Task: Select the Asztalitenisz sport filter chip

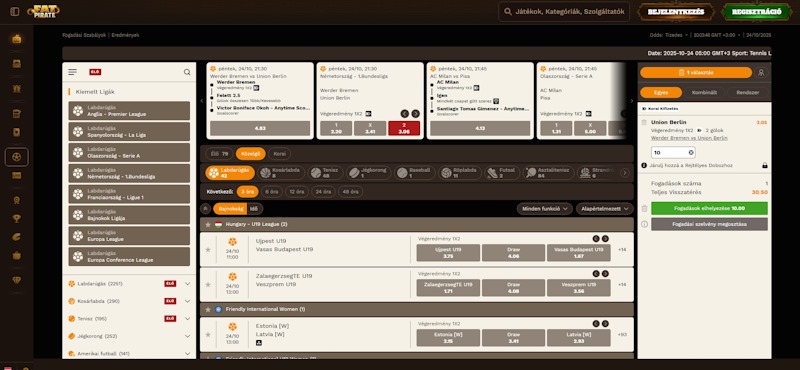Action: pos(548,172)
